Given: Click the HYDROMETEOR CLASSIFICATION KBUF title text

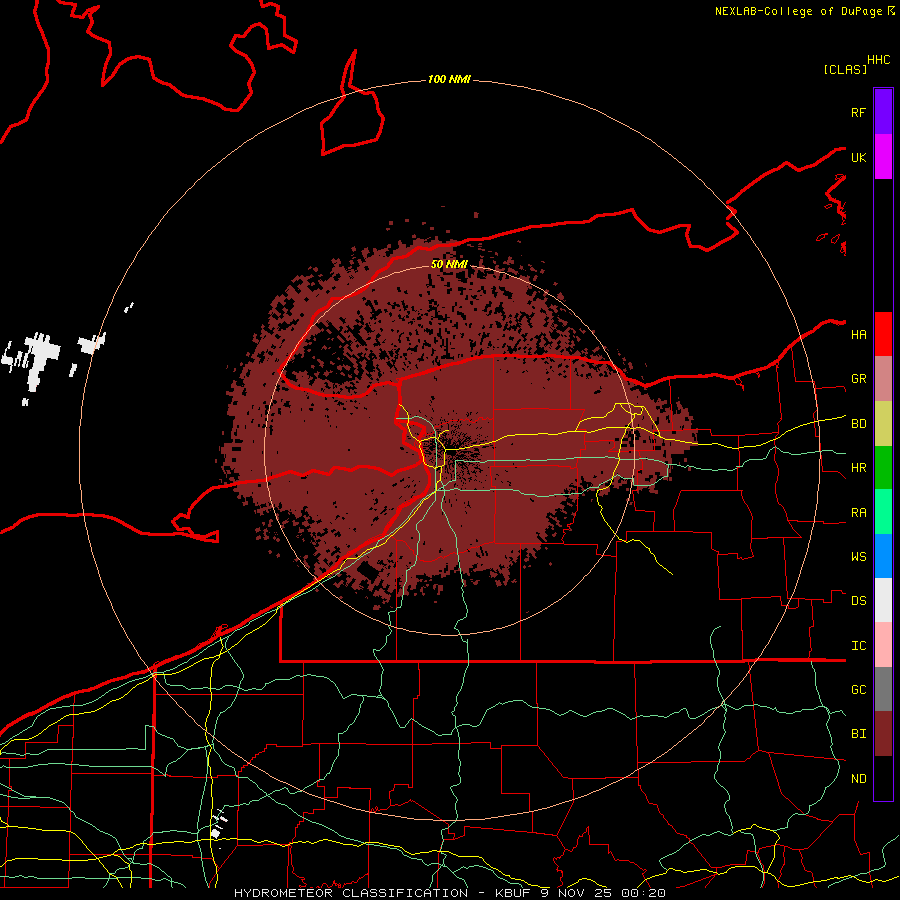Looking at the screenshot, I should [x=449, y=893].
